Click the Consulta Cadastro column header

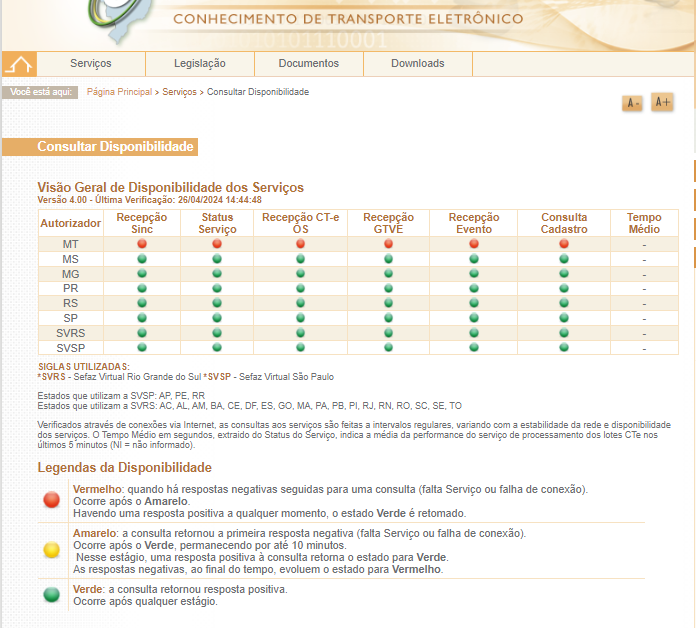click(564, 223)
